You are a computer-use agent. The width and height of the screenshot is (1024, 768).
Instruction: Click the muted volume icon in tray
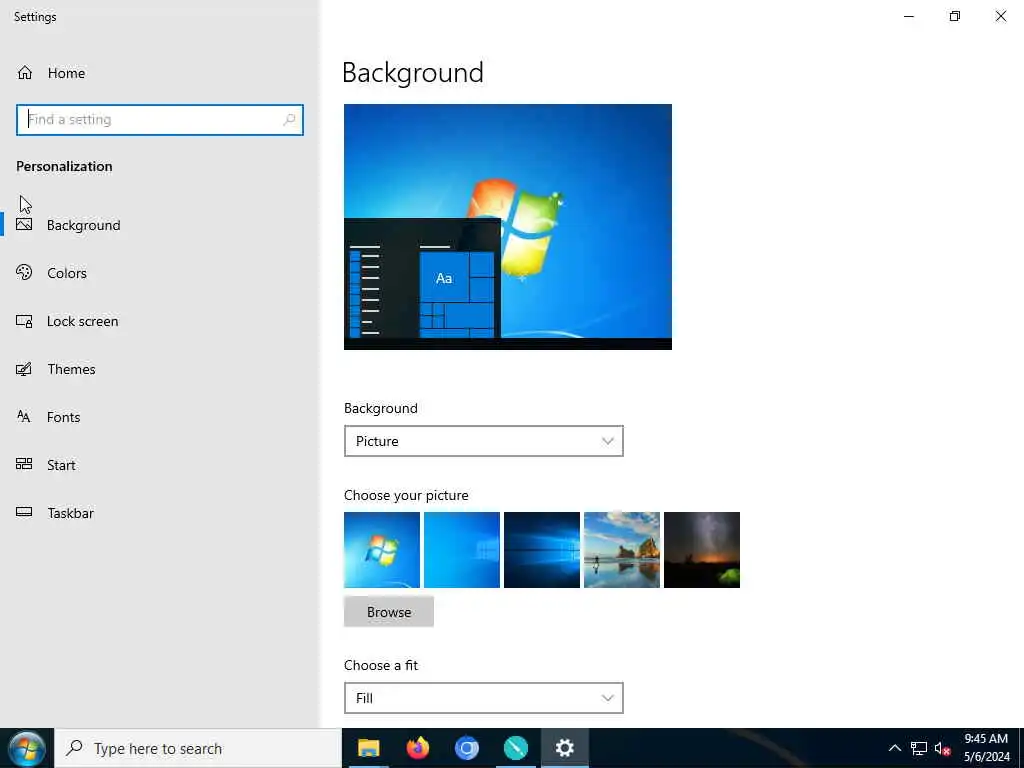[x=942, y=748]
